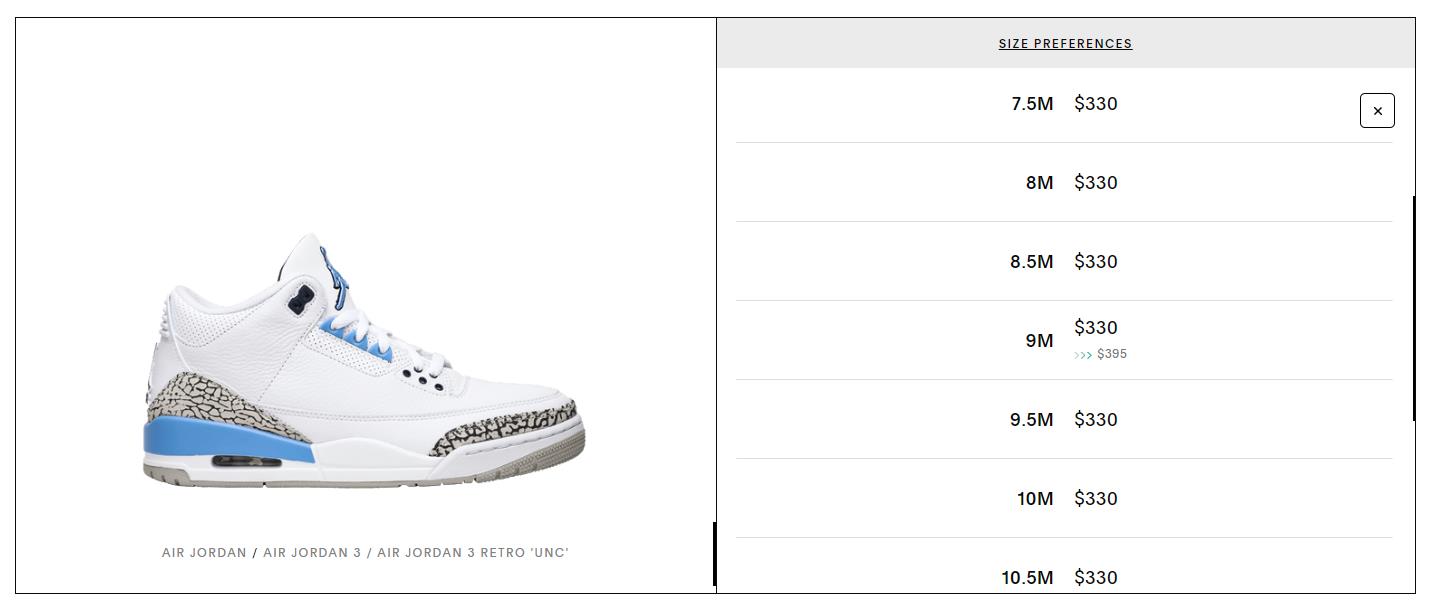Select the 10M size option

coord(1035,499)
